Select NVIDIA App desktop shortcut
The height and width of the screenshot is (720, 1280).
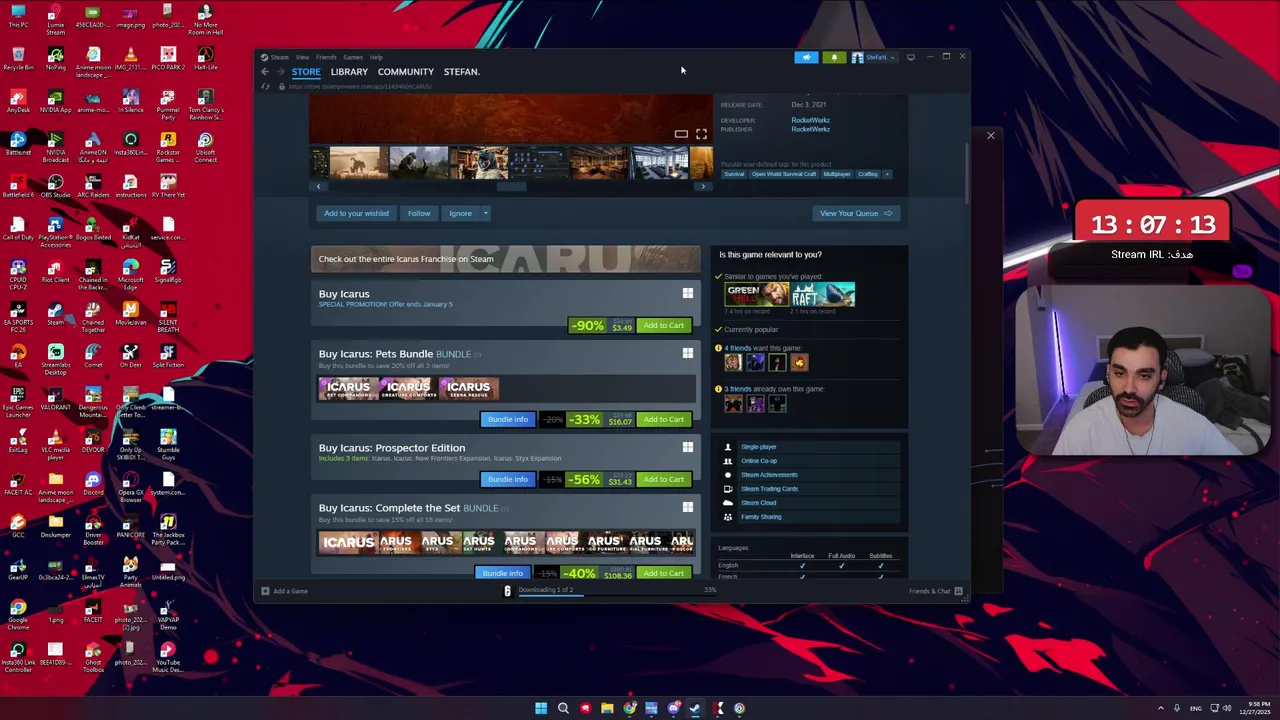coord(55,100)
